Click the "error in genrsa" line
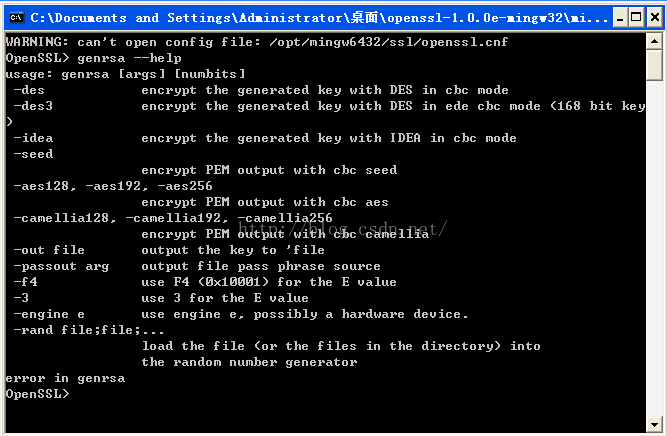This screenshot has width=667, height=436. click(65, 378)
